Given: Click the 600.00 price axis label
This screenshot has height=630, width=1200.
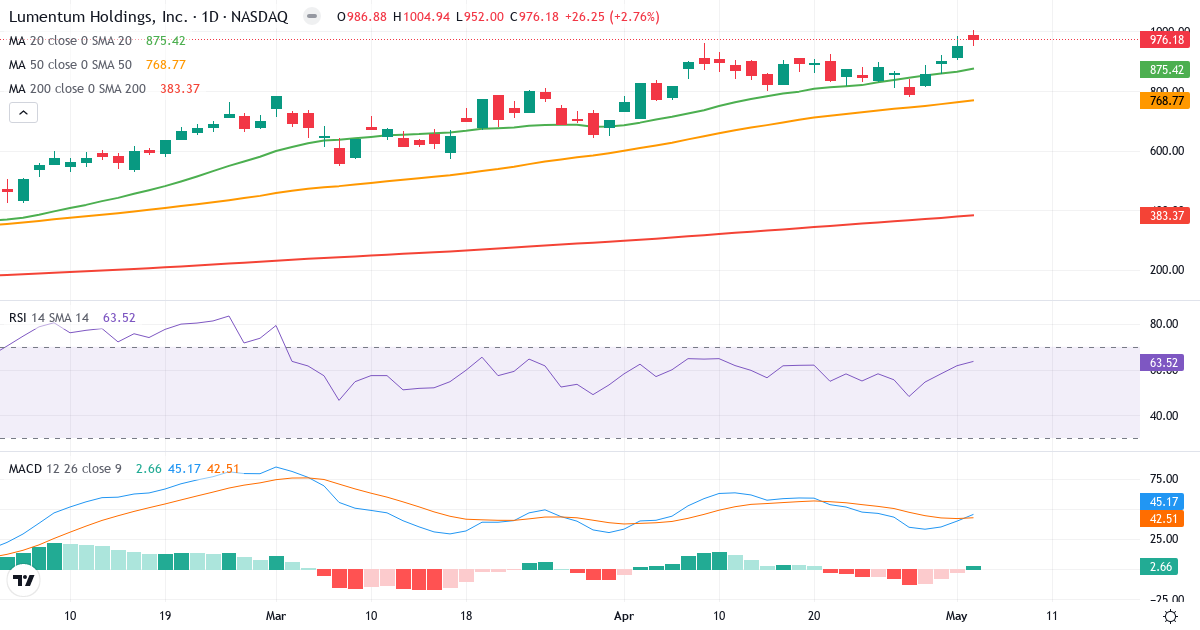Looking at the screenshot, I should (x=1166, y=151).
